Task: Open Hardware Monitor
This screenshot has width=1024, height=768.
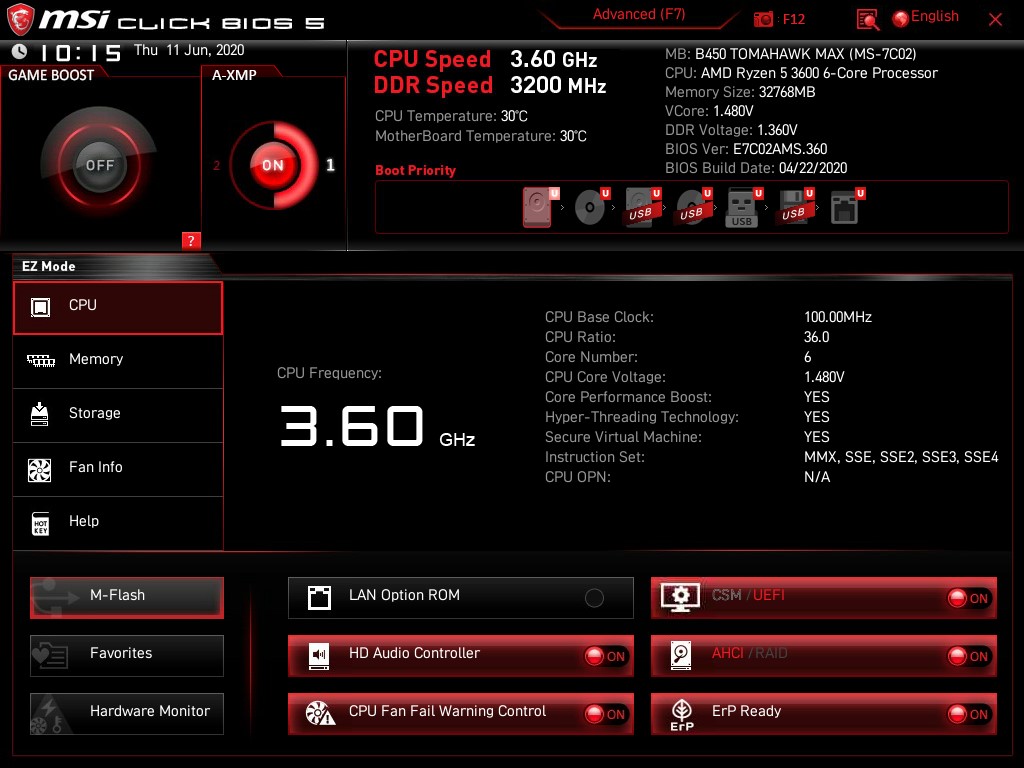Action: pyautogui.click(x=127, y=714)
